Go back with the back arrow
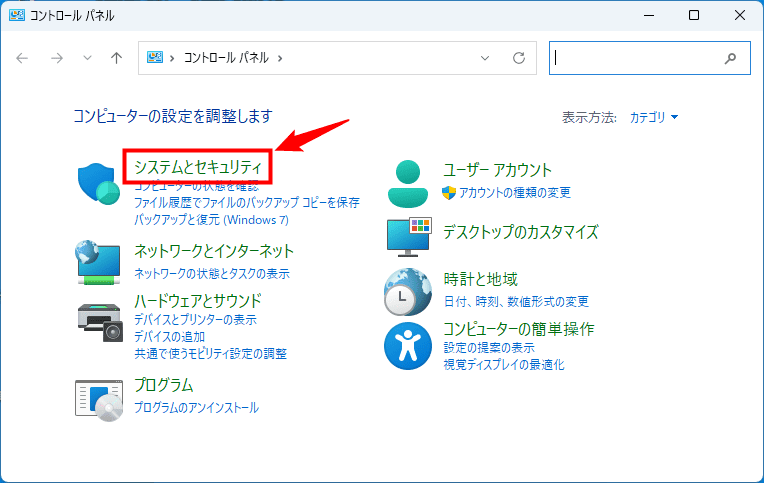The image size is (764, 483). 22,58
